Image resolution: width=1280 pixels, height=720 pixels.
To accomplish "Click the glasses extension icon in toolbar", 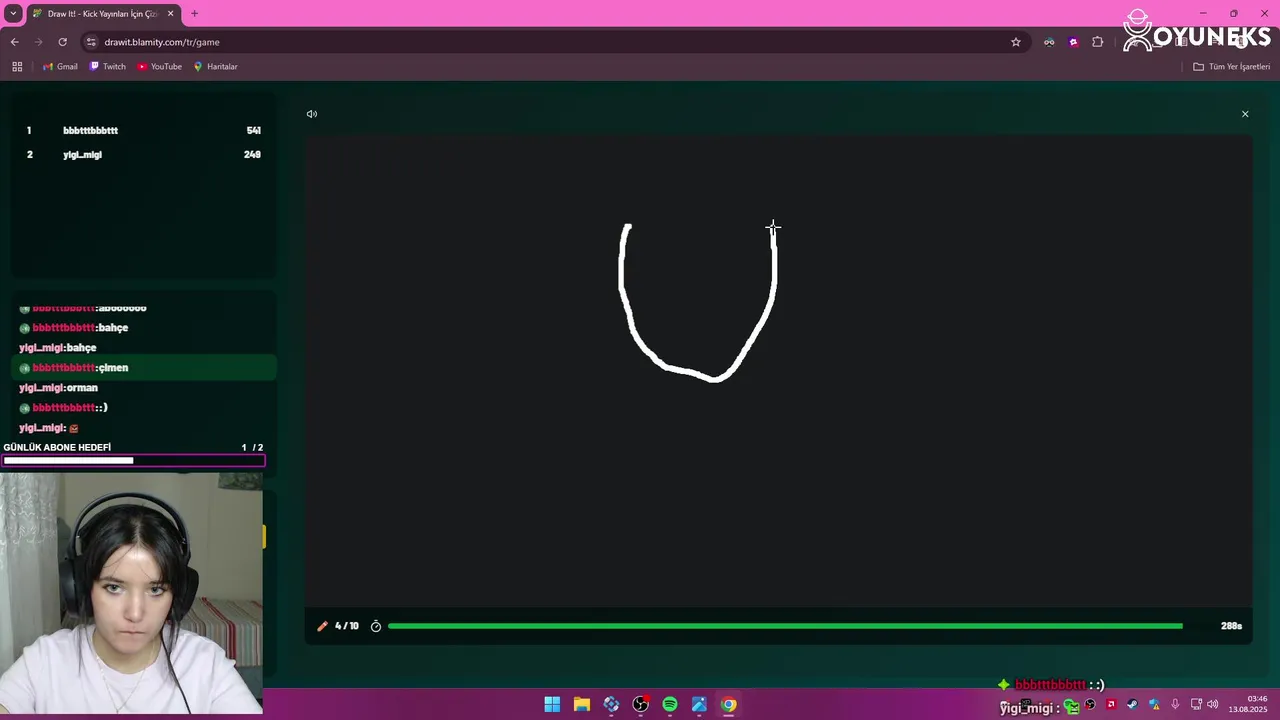I will (1049, 42).
